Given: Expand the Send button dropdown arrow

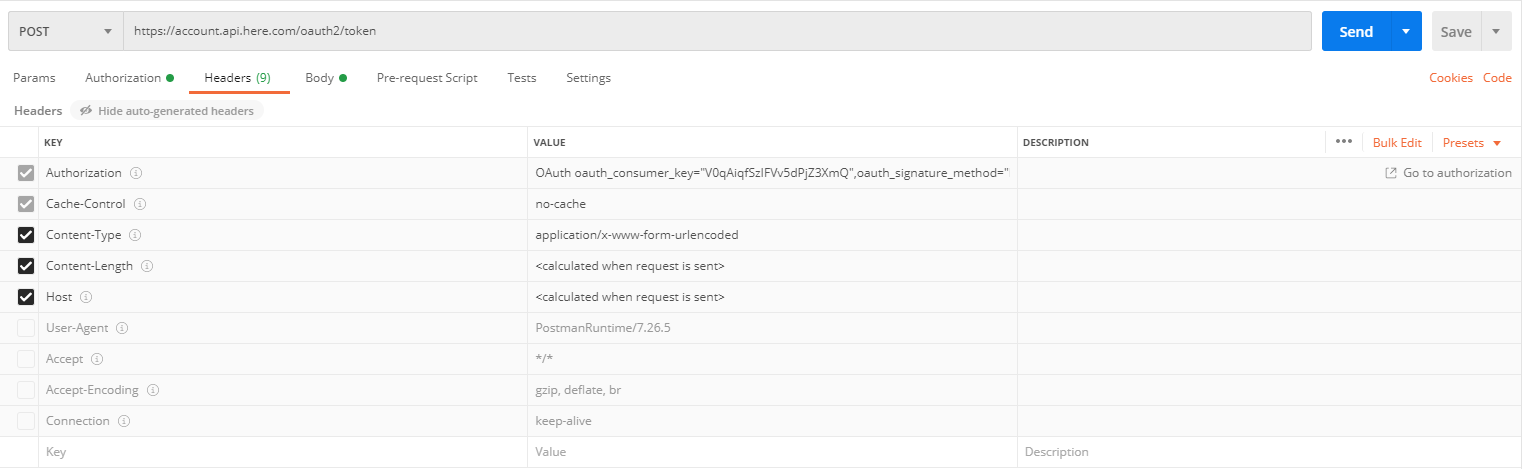Looking at the screenshot, I should coord(1406,32).
